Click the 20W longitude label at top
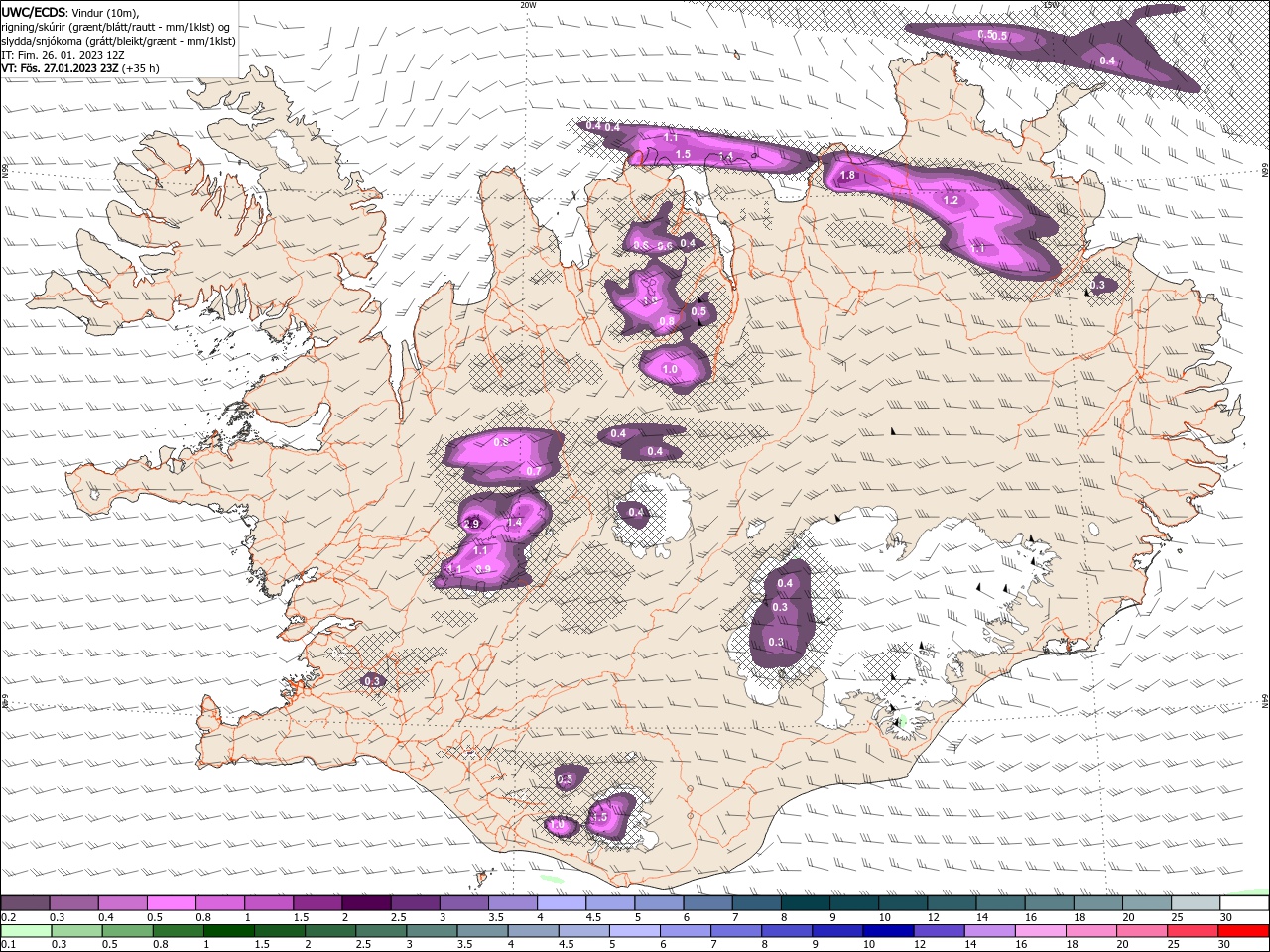The width and height of the screenshot is (1270, 952). click(x=528, y=5)
